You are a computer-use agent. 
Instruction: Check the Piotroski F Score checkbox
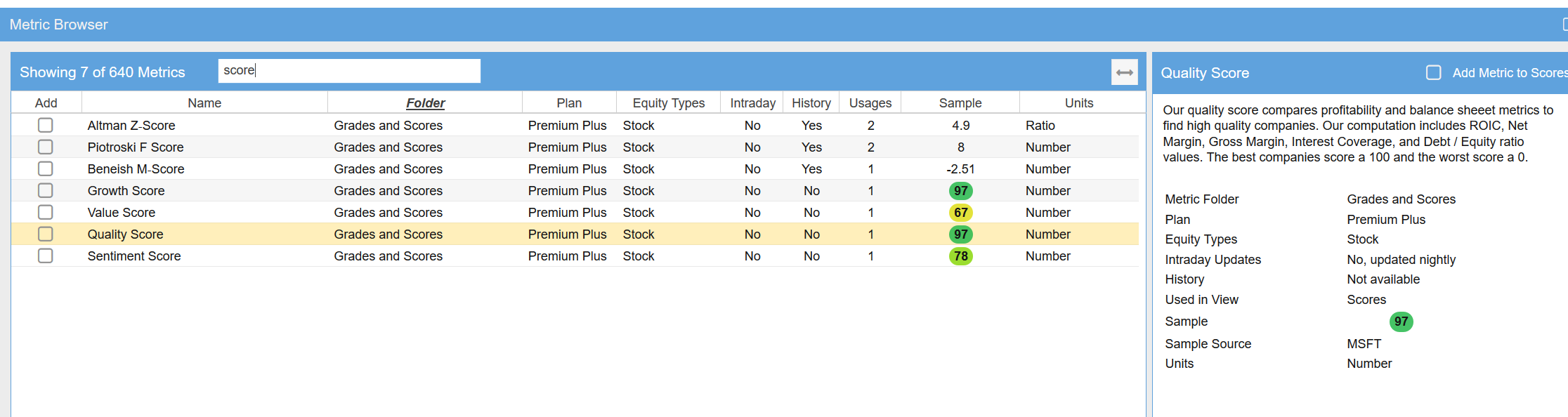click(46, 147)
